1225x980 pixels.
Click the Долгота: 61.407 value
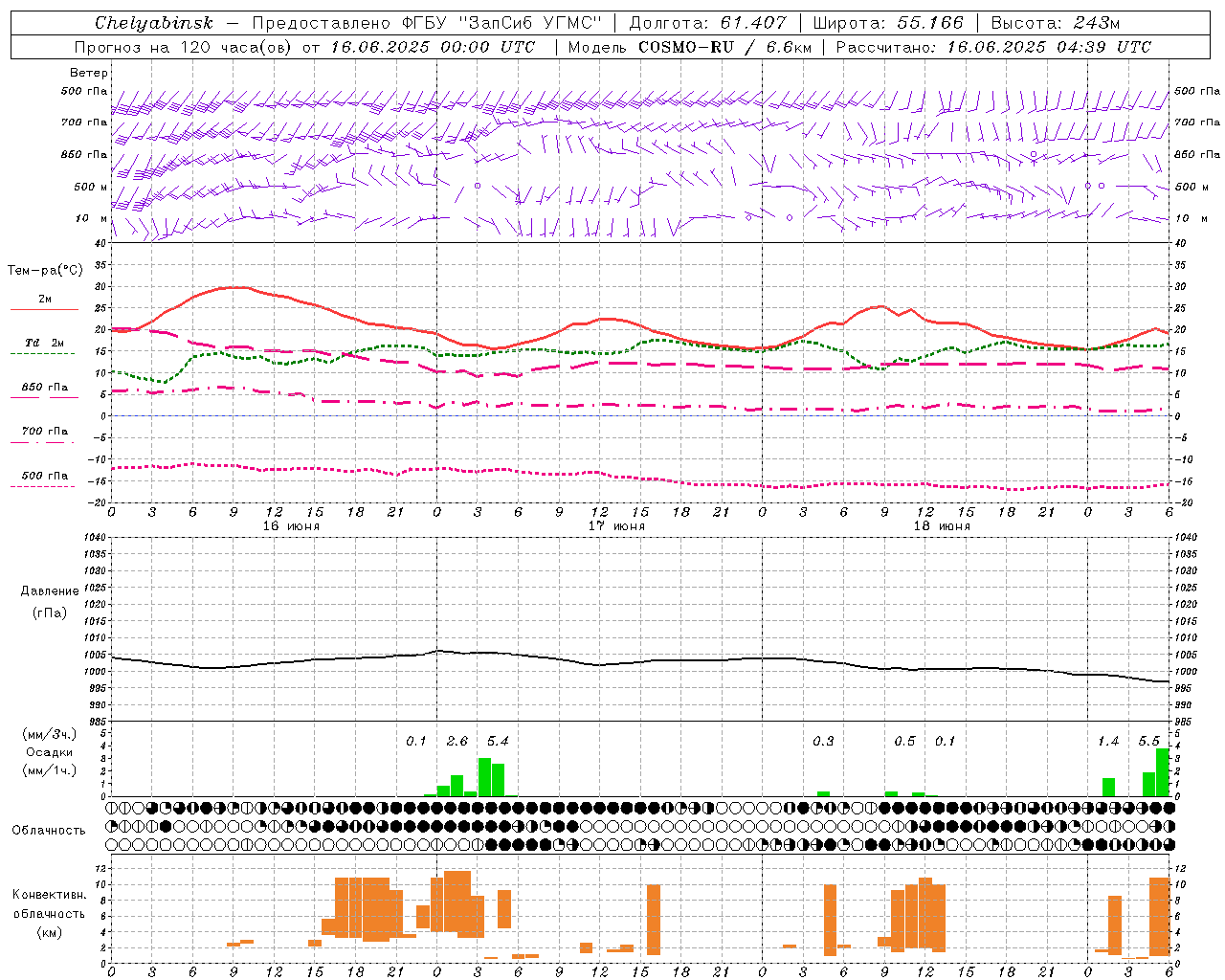(707, 23)
